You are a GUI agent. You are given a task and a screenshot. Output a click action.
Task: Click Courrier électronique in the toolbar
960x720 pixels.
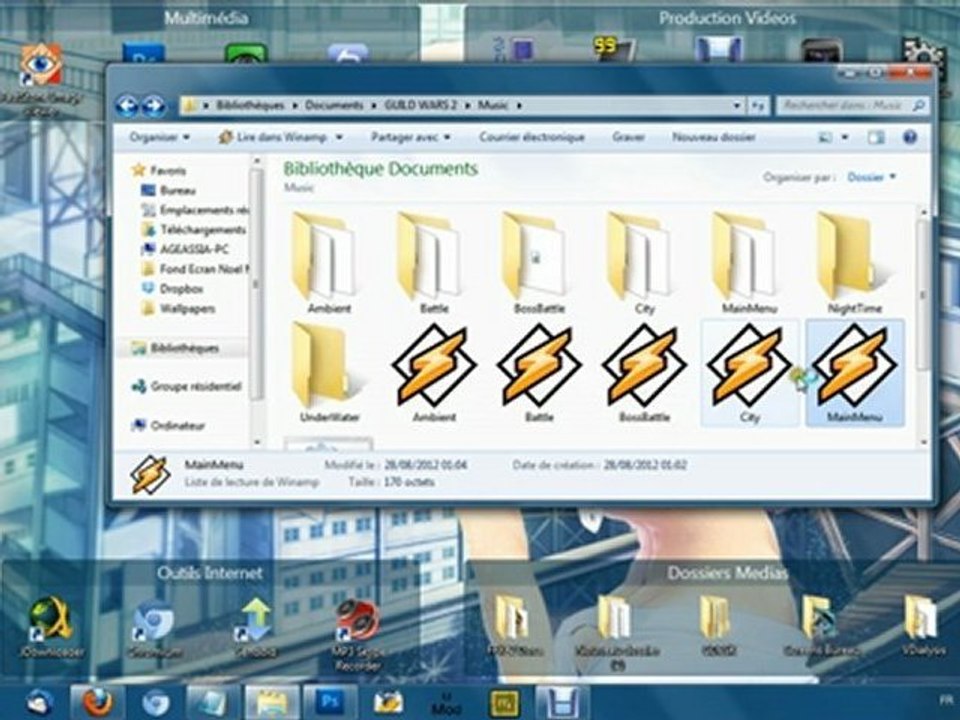click(x=532, y=137)
